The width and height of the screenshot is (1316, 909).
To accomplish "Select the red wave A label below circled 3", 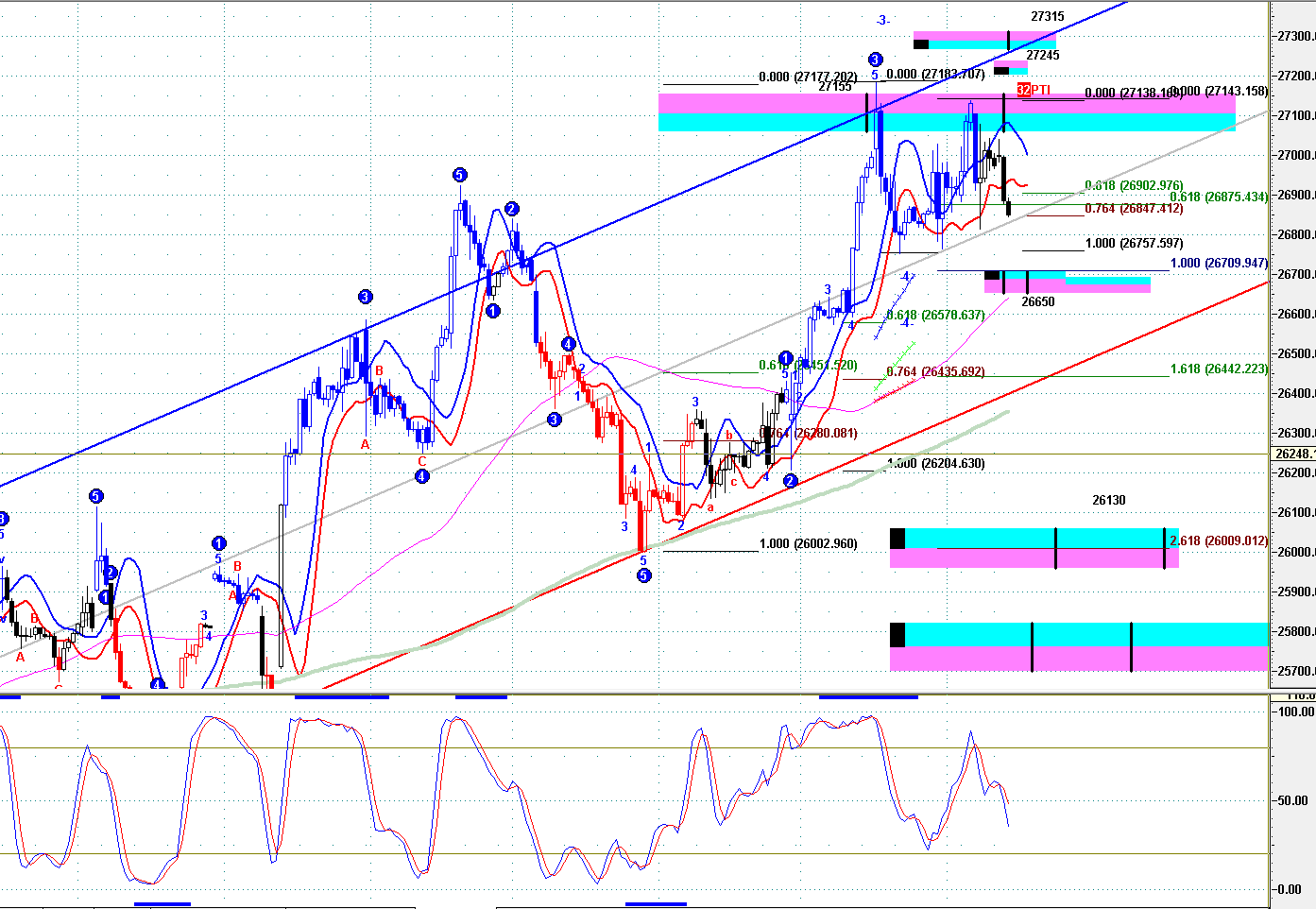I will [x=366, y=444].
